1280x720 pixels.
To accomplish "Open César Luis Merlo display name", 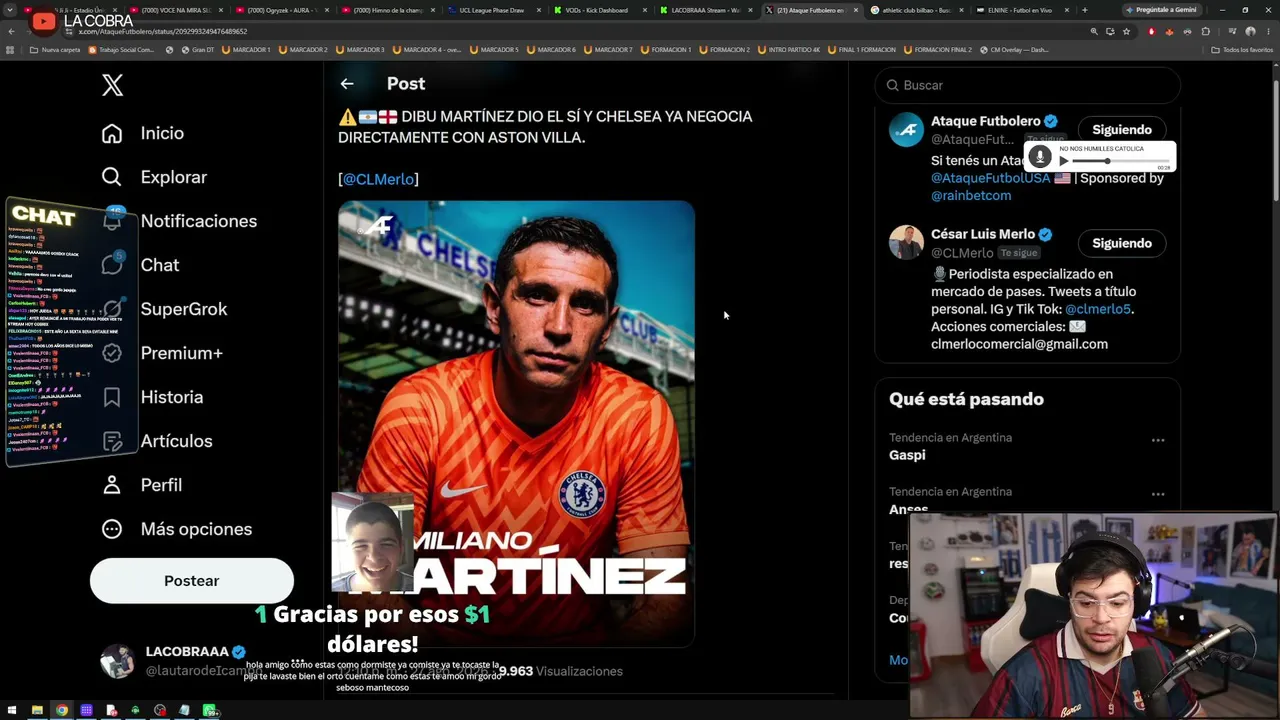I will coord(983,234).
